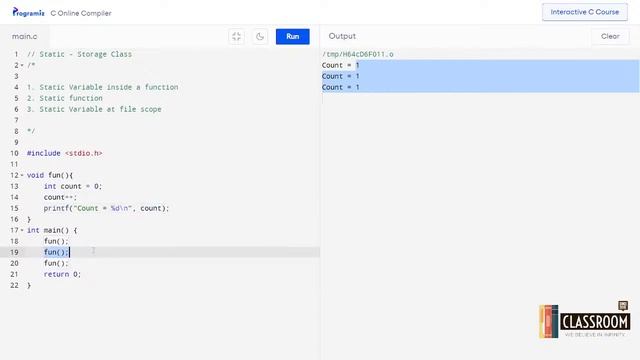Click the Programiz logo
This screenshot has width=640, height=360.
point(28,12)
